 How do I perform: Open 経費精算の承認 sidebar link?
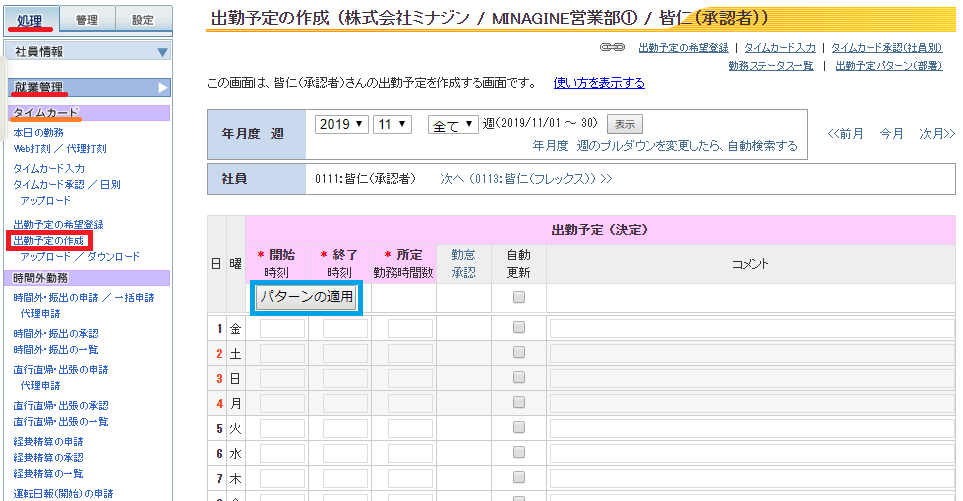tap(49, 457)
